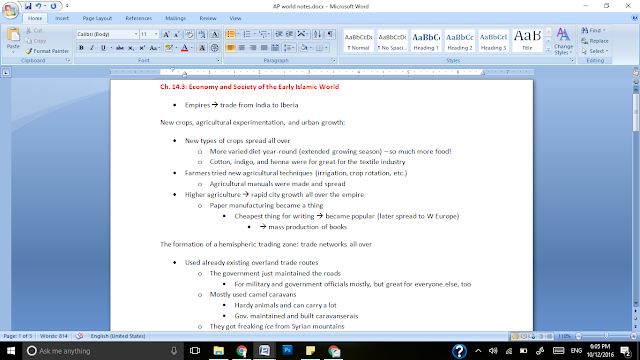The height and width of the screenshot is (360, 640).
Task: Toggle bold formatting
Action: (x=81, y=48)
